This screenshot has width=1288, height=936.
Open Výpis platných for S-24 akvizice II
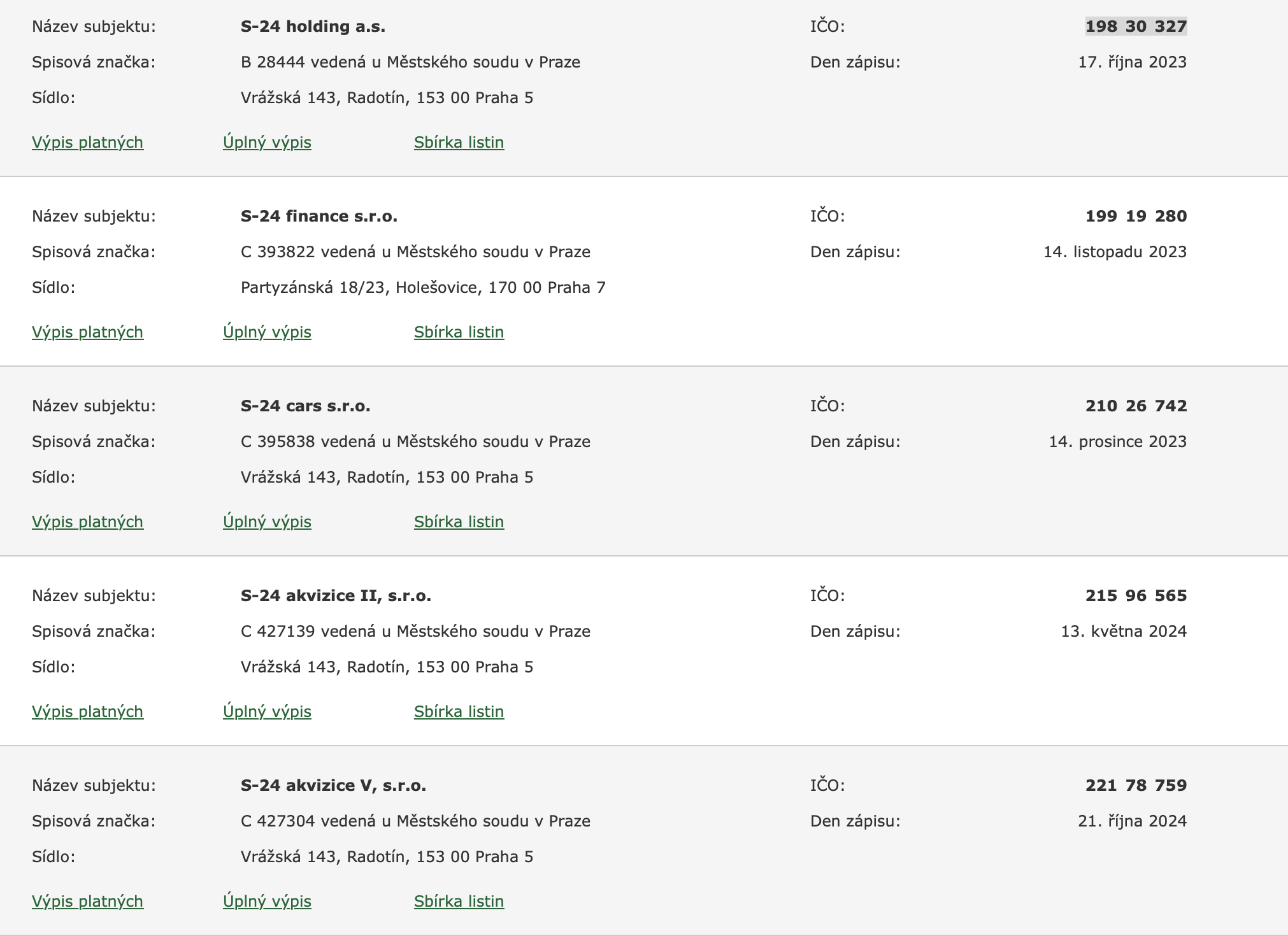[87, 711]
